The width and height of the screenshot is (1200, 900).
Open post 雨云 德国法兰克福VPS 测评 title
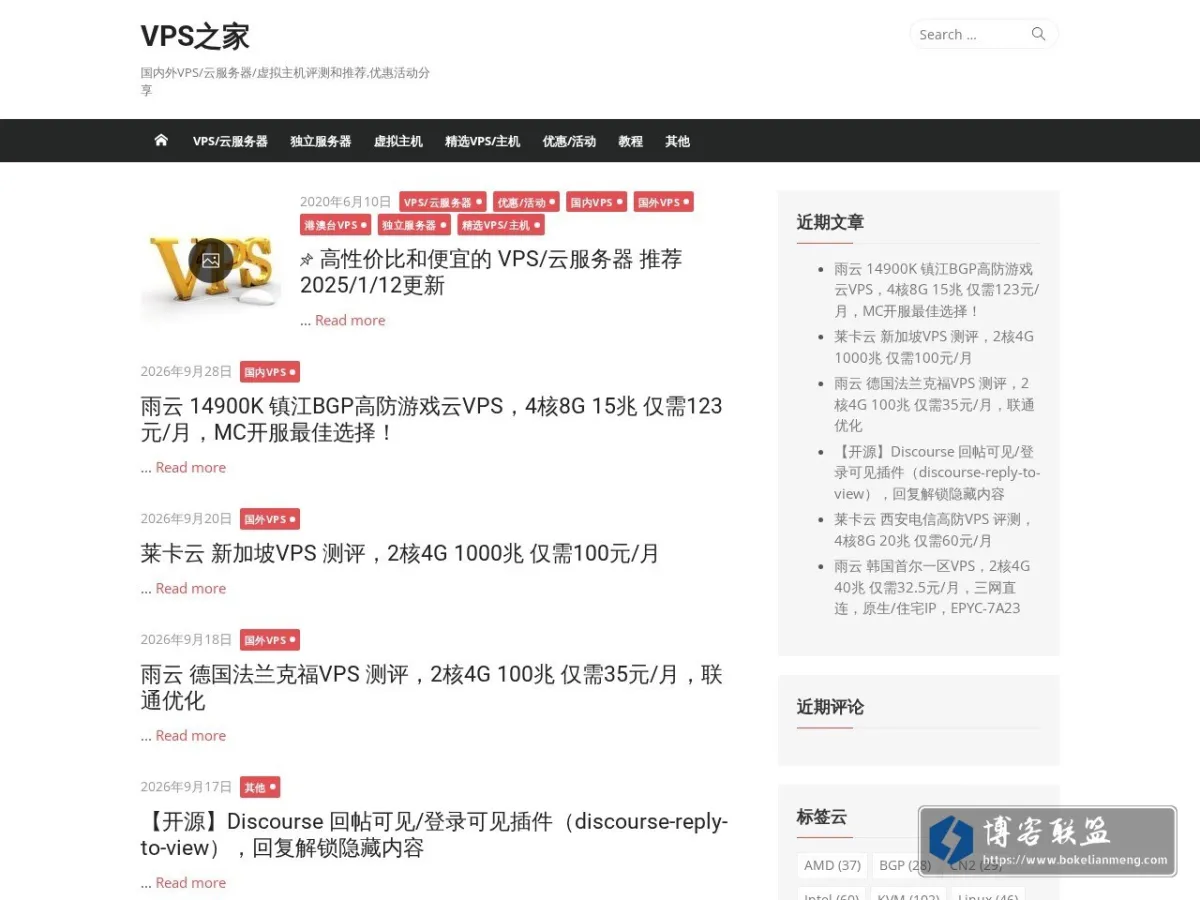431,687
